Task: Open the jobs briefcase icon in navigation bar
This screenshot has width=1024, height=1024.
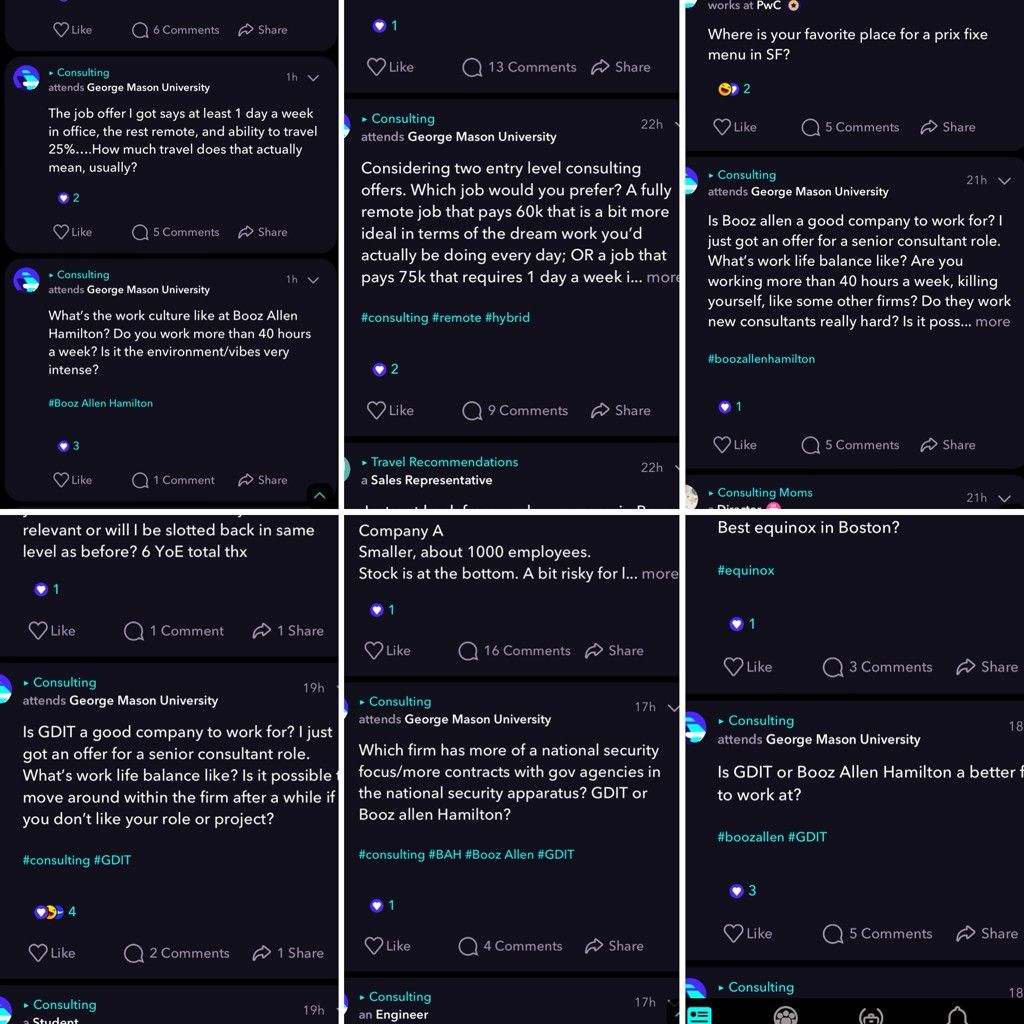Action: point(871,1017)
